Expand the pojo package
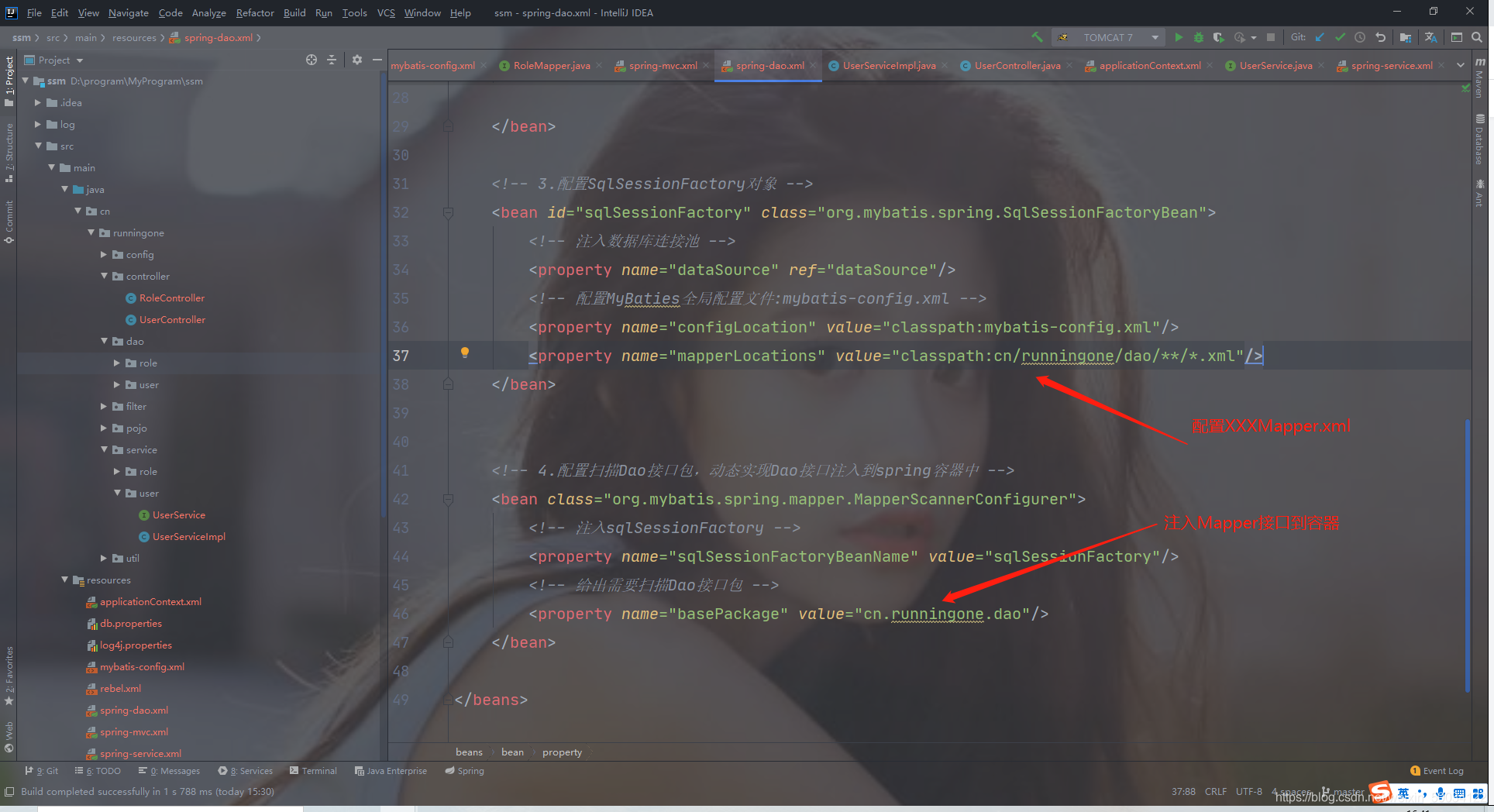Screen dimensions: 1494x812 104,428
